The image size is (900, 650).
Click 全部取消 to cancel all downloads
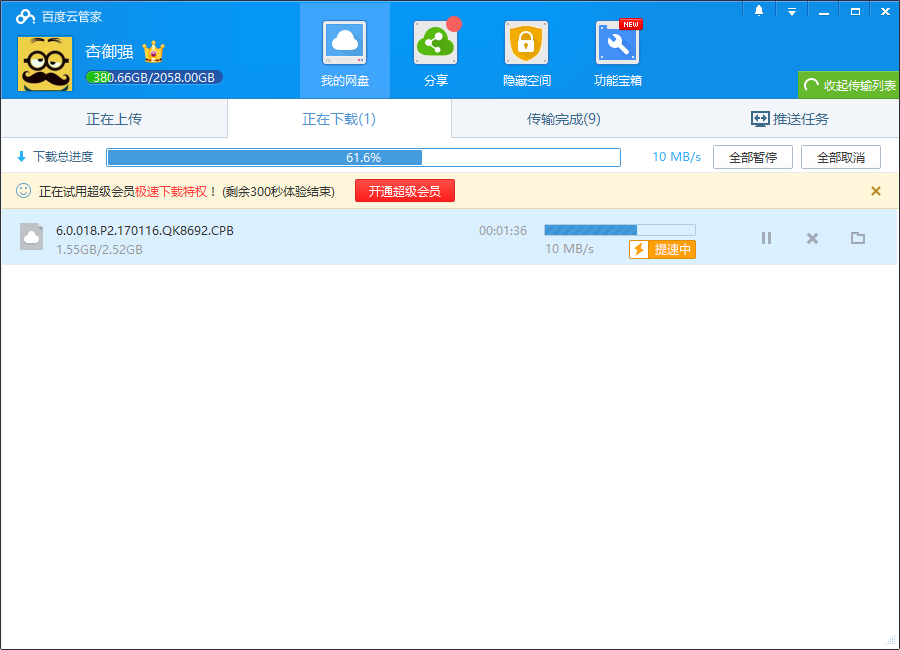point(840,157)
